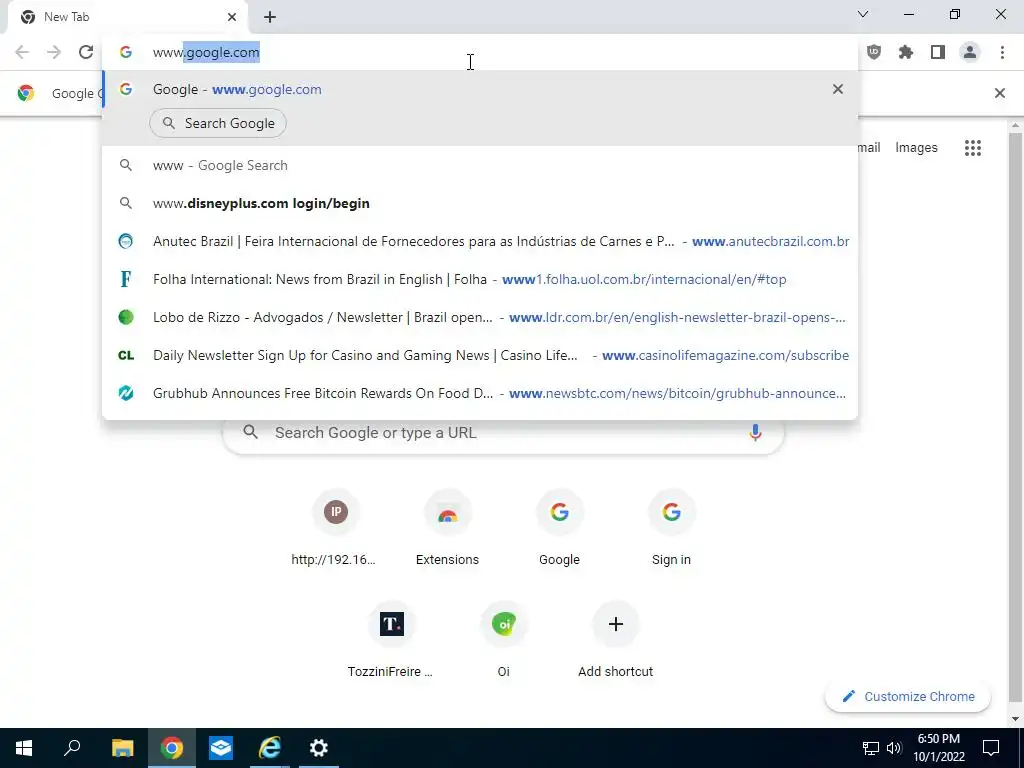
Task: Click the address bar URL text
Action: (206, 52)
